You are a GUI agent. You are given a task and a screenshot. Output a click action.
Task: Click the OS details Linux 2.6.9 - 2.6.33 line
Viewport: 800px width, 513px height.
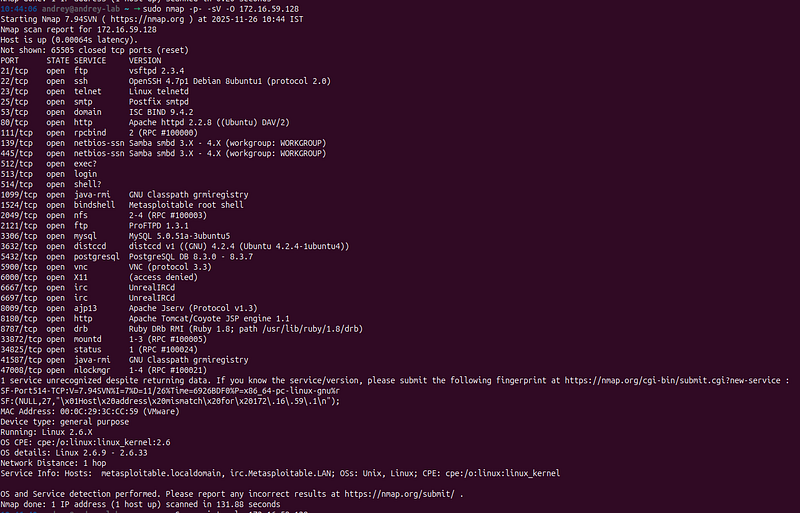[x=74, y=453]
